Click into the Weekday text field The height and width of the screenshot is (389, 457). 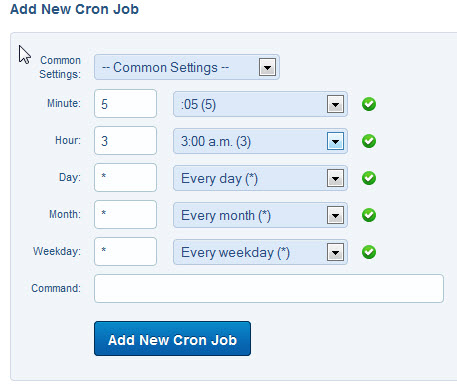point(125,252)
